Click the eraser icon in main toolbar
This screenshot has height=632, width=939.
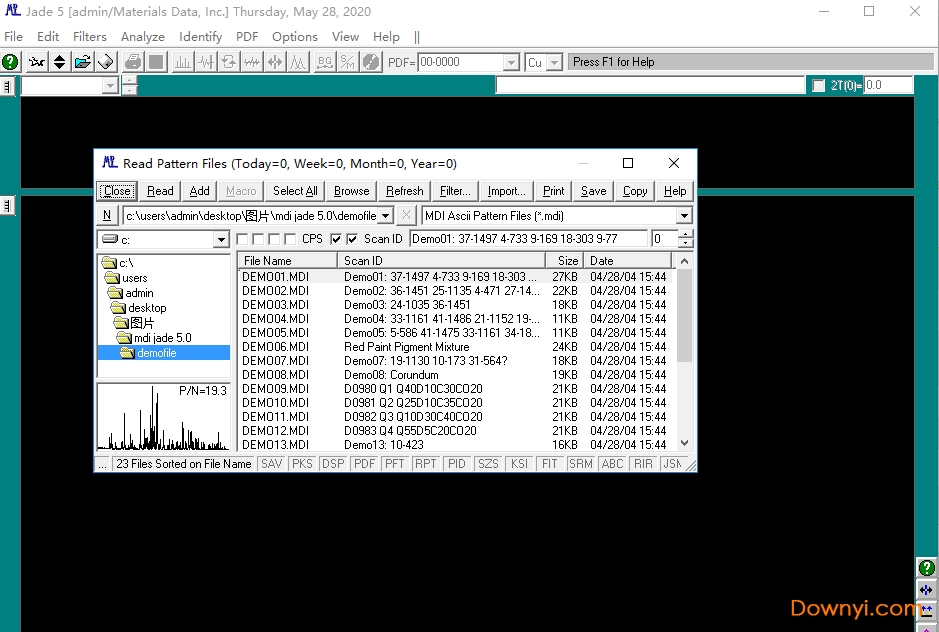coord(105,62)
